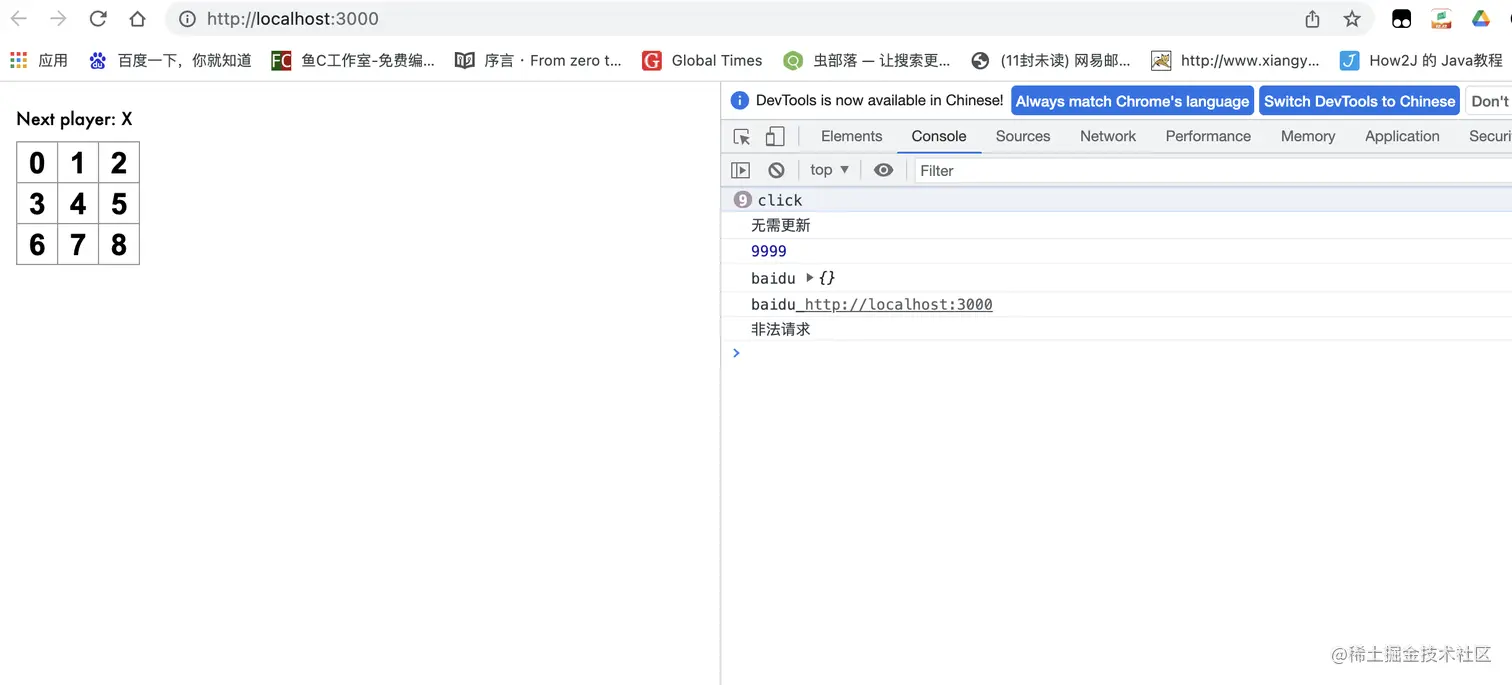Bookmark this page with the star icon
The width and height of the screenshot is (1512, 685).
[1351, 18]
